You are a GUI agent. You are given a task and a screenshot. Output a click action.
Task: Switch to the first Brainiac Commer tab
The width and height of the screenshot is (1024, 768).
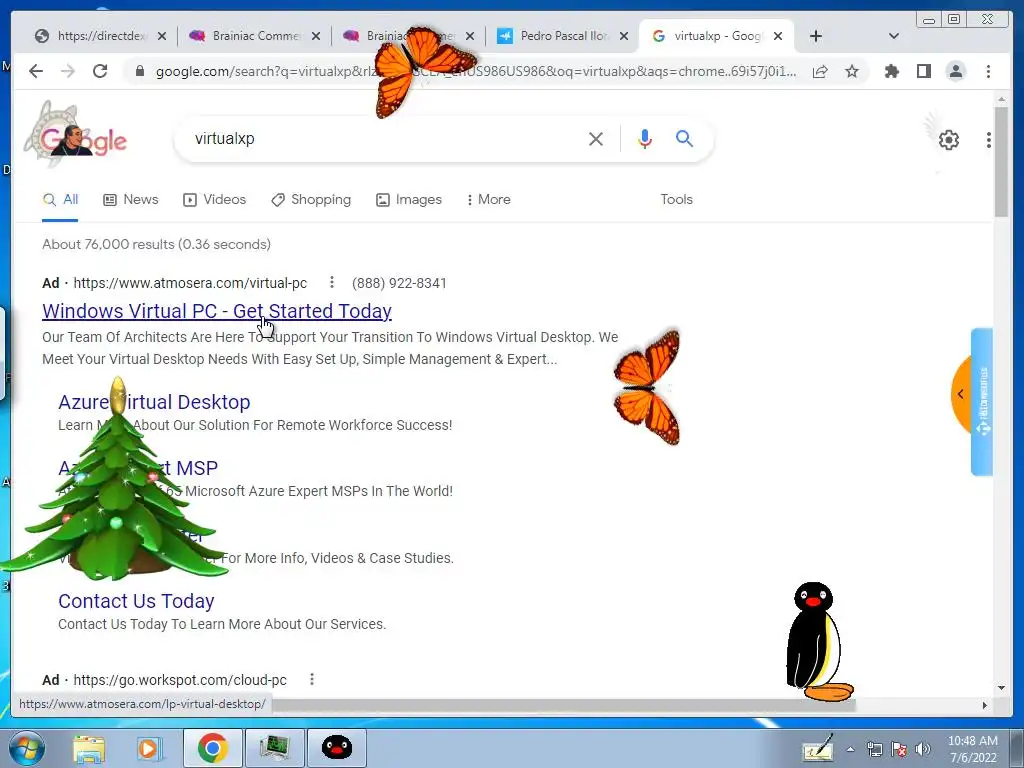255,36
